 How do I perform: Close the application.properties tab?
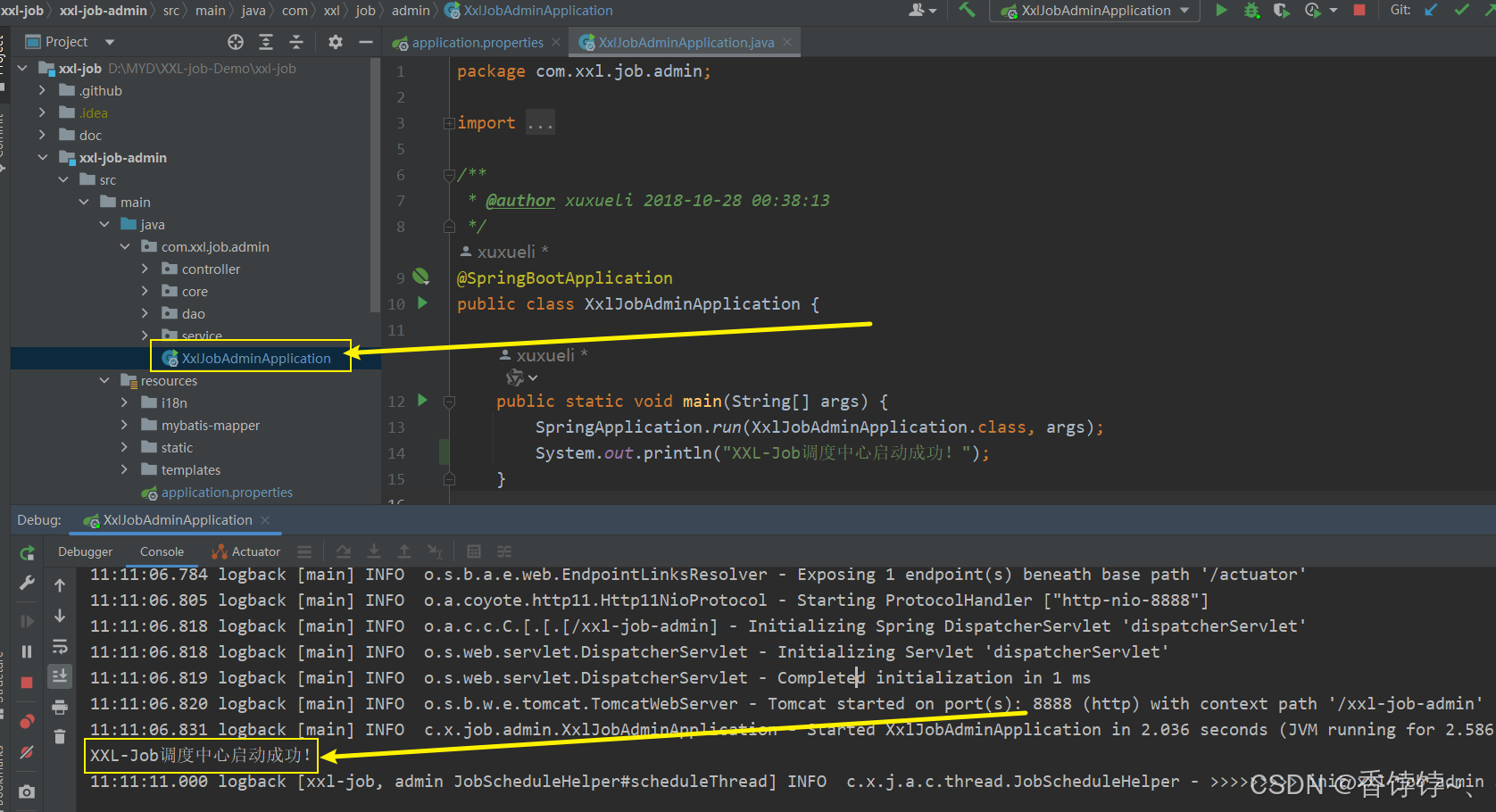click(x=557, y=42)
